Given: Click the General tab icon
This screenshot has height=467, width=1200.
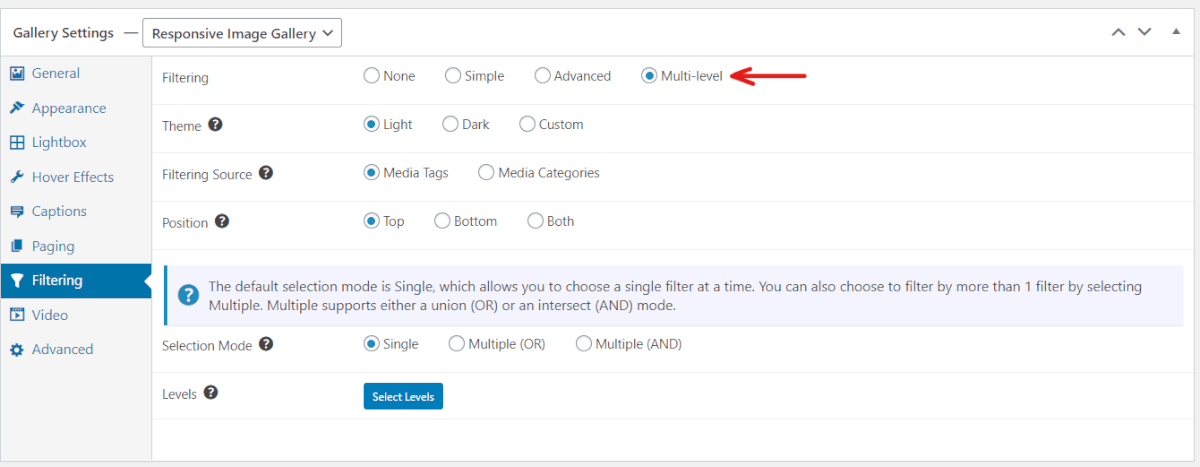Looking at the screenshot, I should [16, 73].
